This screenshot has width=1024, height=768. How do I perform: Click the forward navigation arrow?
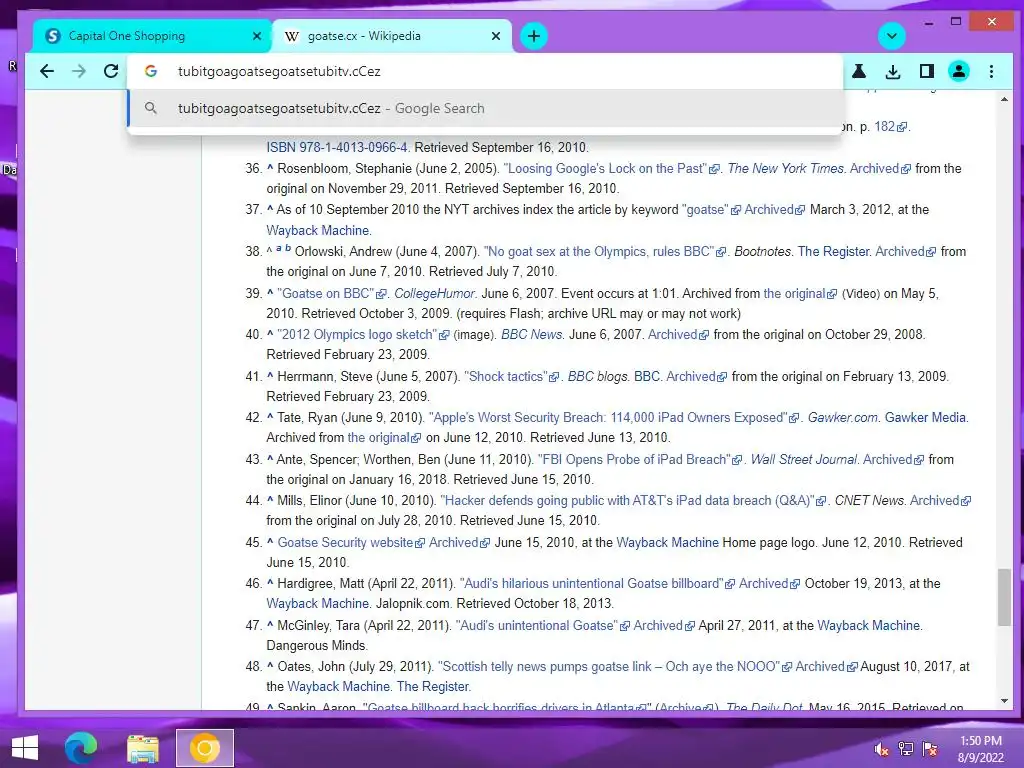[79, 71]
